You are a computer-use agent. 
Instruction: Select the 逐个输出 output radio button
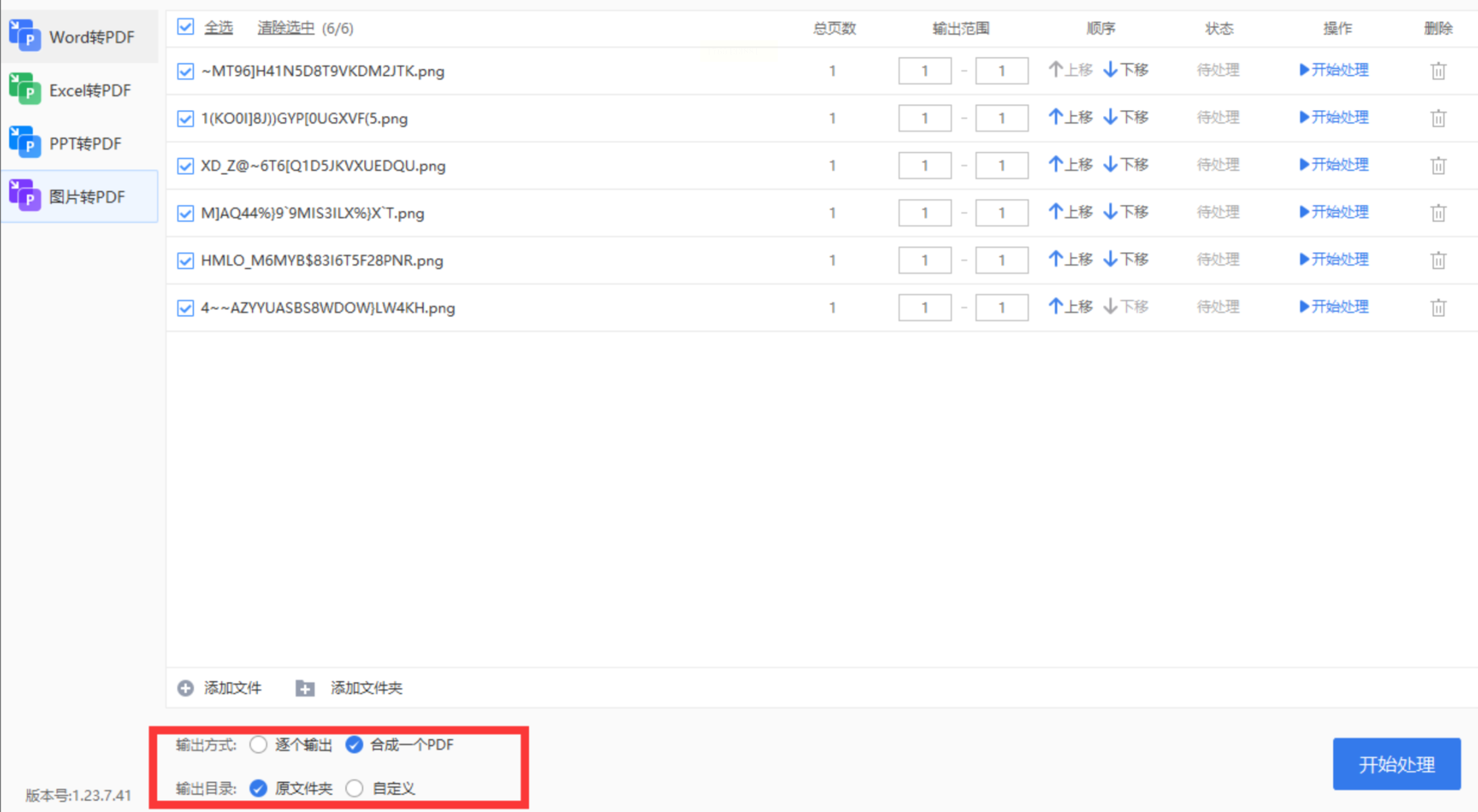[259, 744]
